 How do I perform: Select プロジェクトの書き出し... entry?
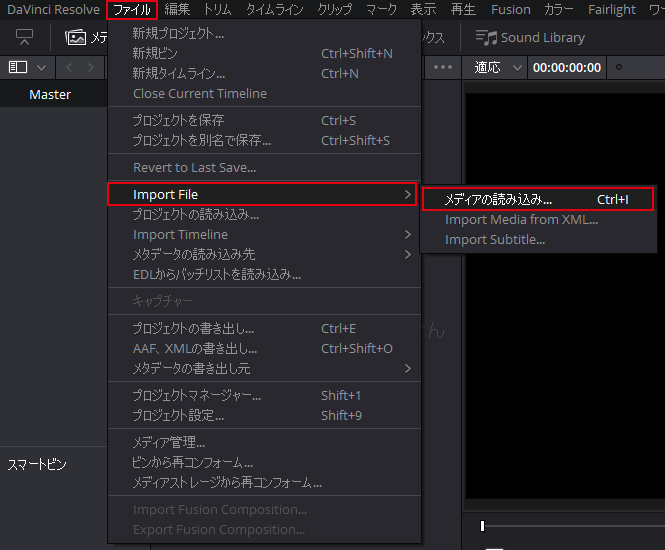click(265, 329)
